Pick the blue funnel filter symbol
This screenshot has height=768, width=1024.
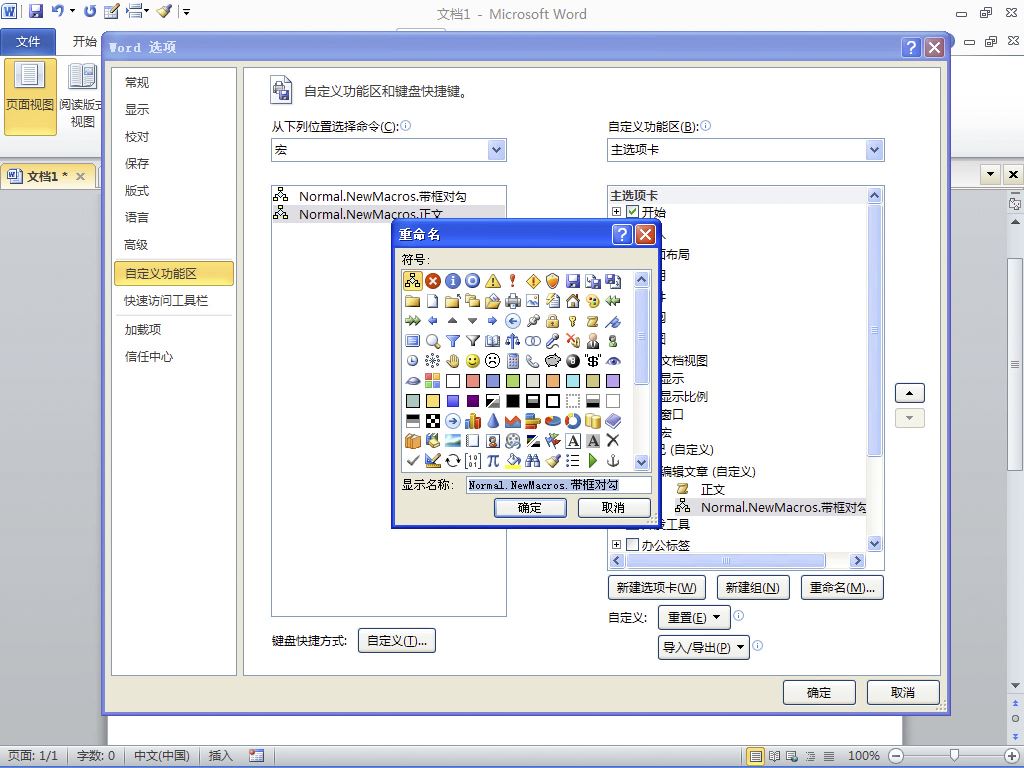click(x=453, y=341)
